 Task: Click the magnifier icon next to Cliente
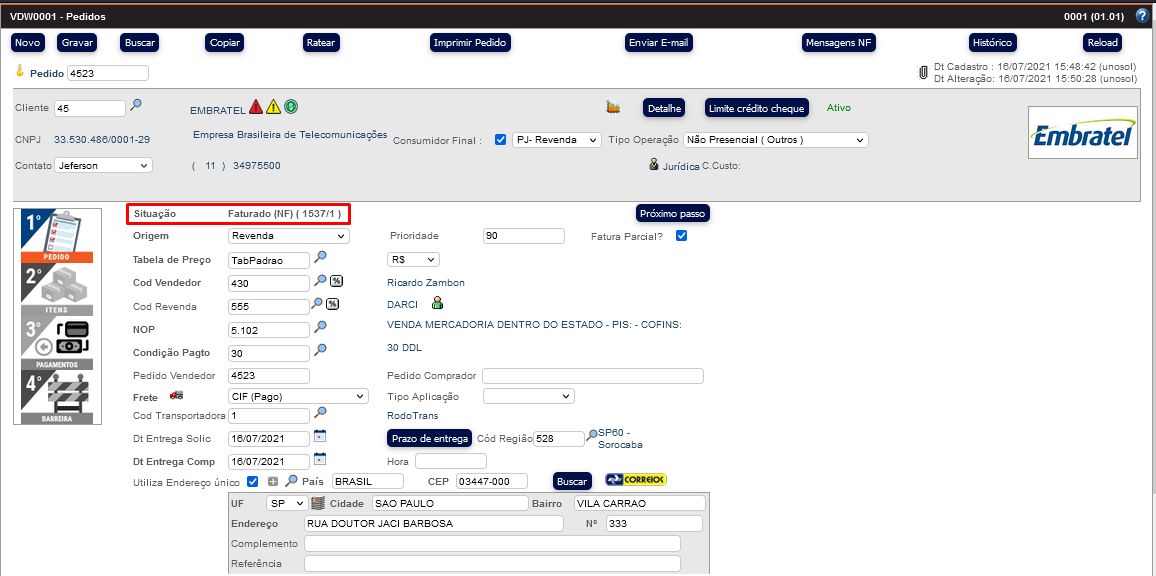coord(136,105)
